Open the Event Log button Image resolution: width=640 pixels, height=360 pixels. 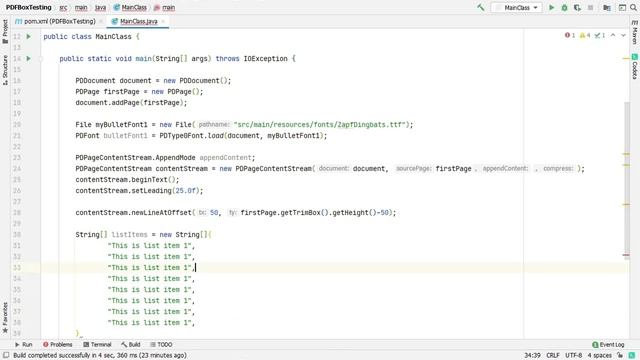pyautogui.click(x=608, y=344)
